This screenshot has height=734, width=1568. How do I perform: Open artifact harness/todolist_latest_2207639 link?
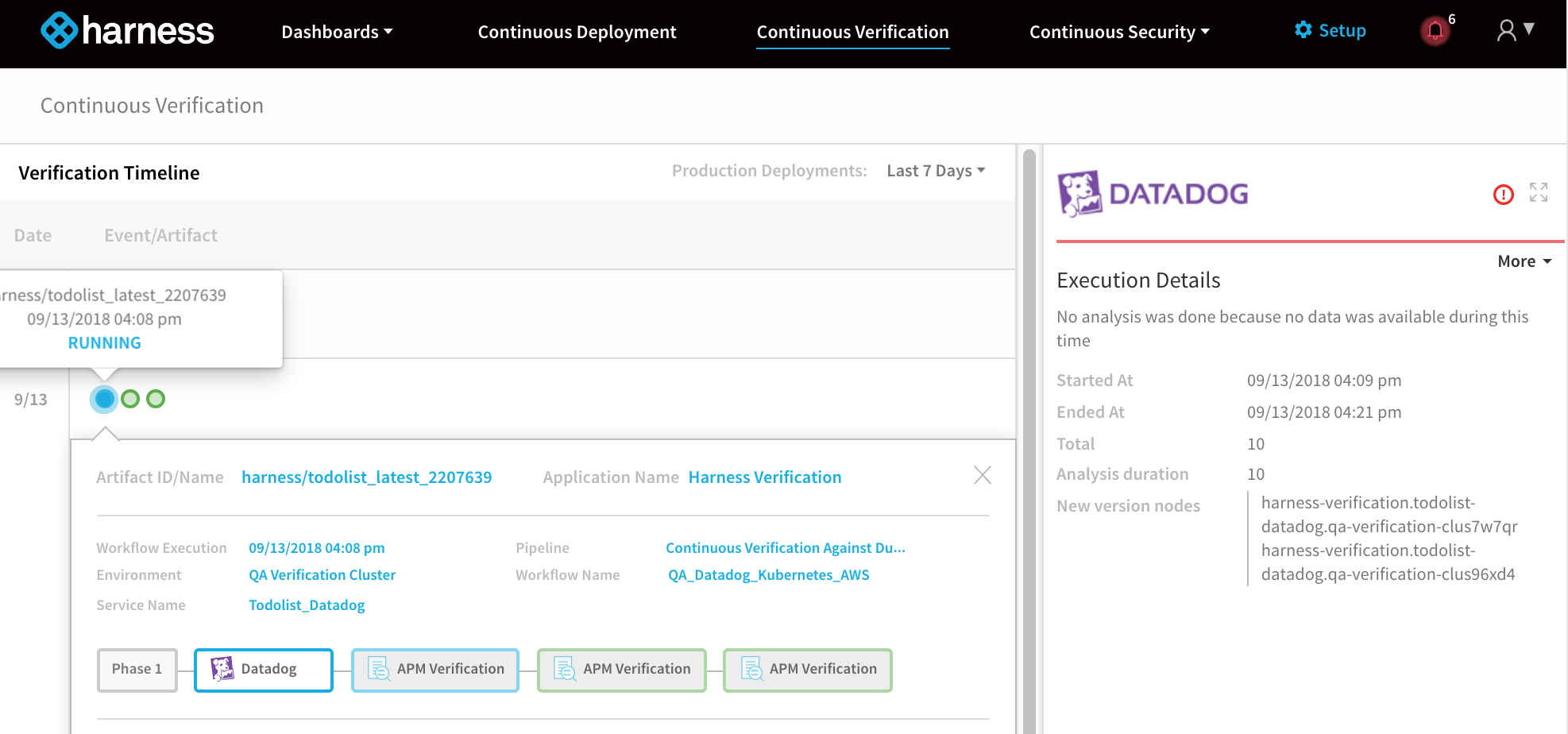tap(366, 477)
